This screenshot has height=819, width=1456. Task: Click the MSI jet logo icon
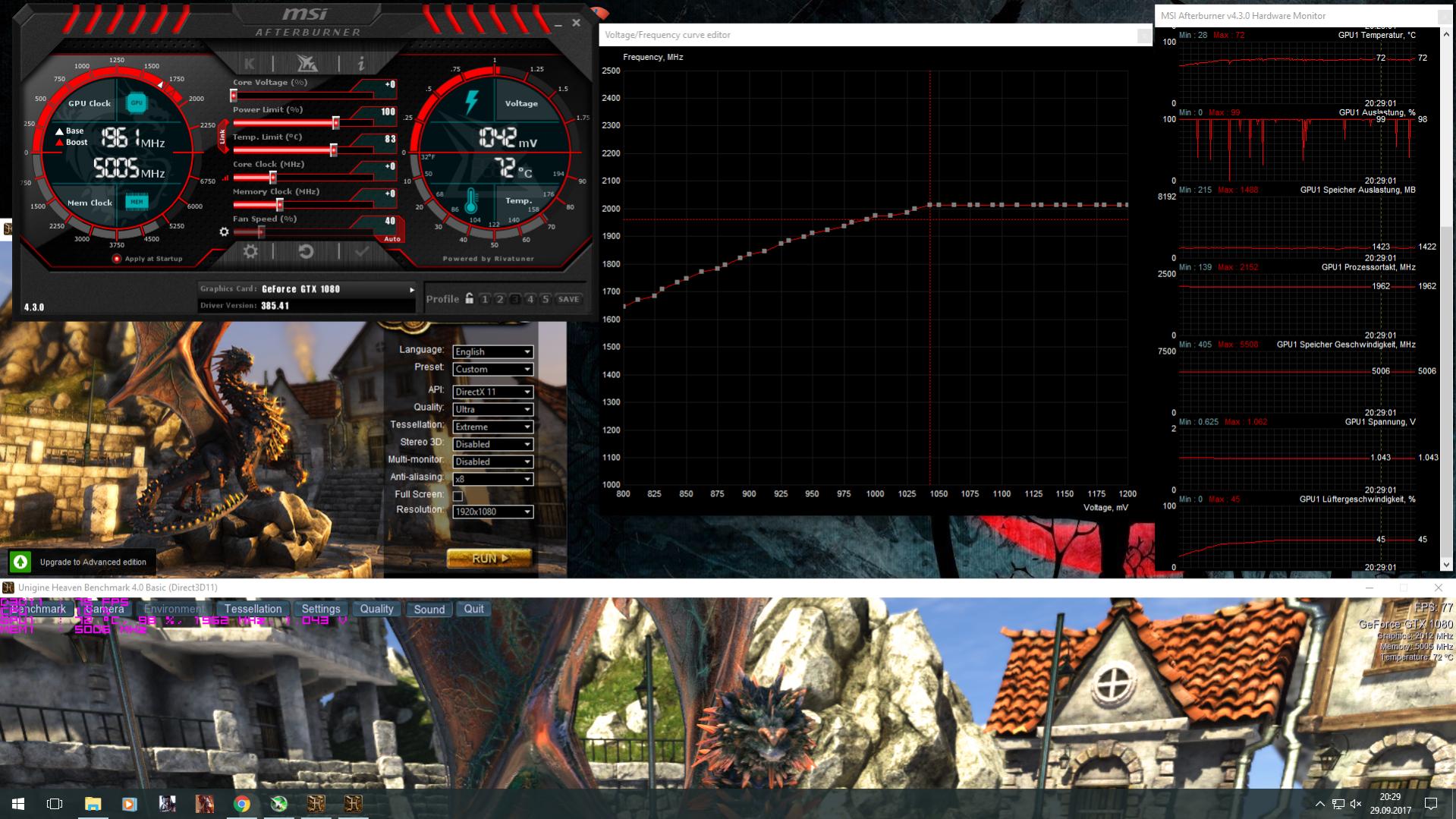[x=307, y=63]
